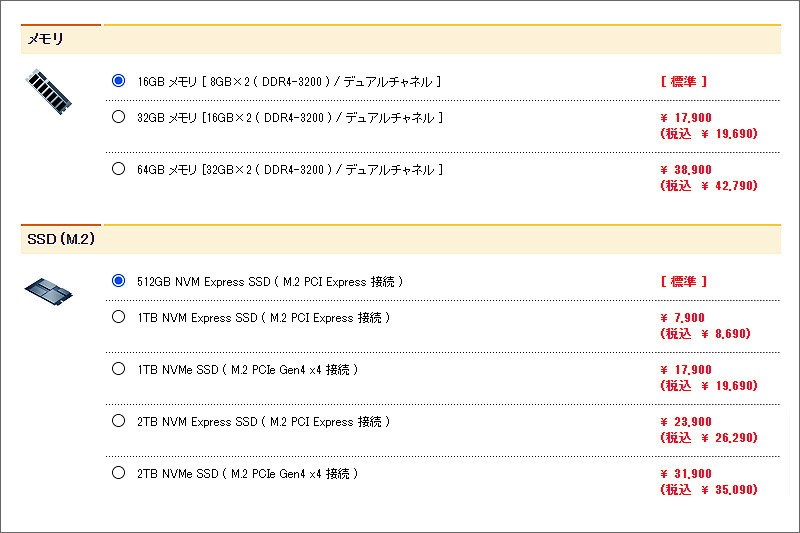Image resolution: width=800 pixels, height=533 pixels.
Task: Click the M.2 SSD drive icon
Action: (49, 292)
